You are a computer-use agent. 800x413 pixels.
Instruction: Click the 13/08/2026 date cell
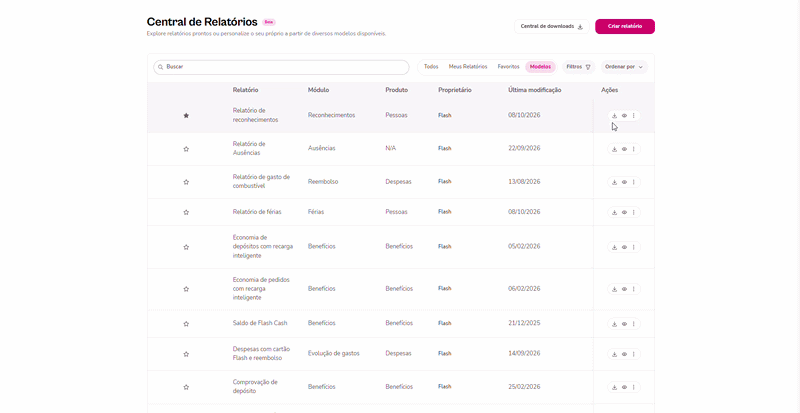click(524, 182)
